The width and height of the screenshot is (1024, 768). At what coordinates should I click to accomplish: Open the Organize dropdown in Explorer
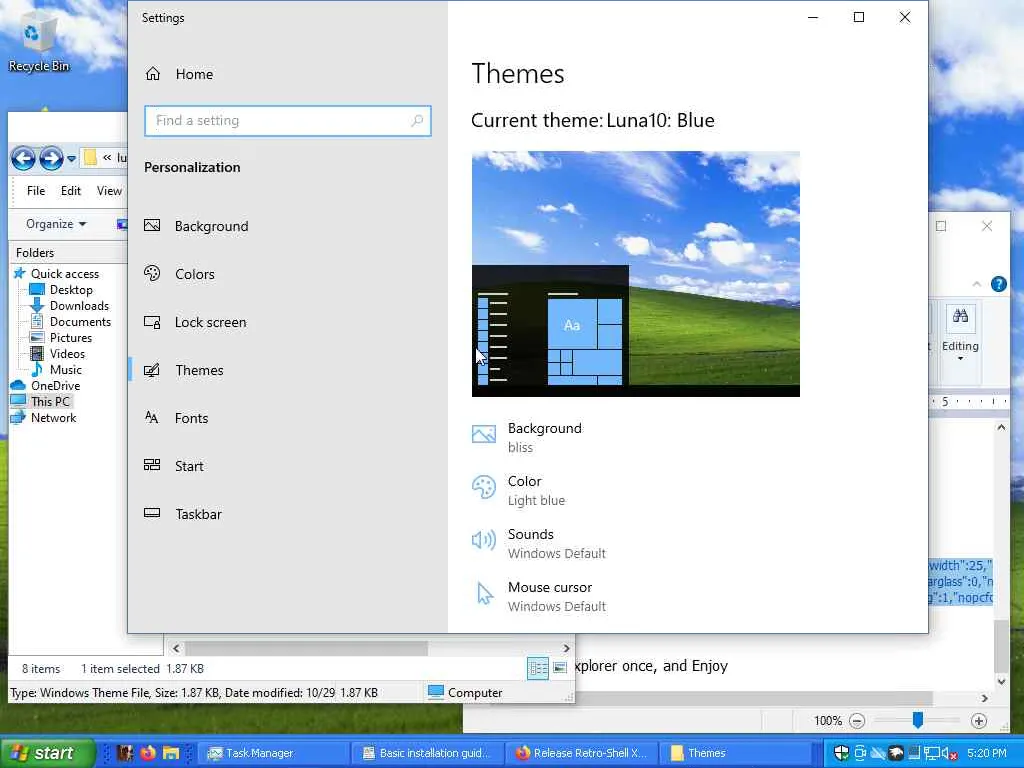[x=56, y=224]
